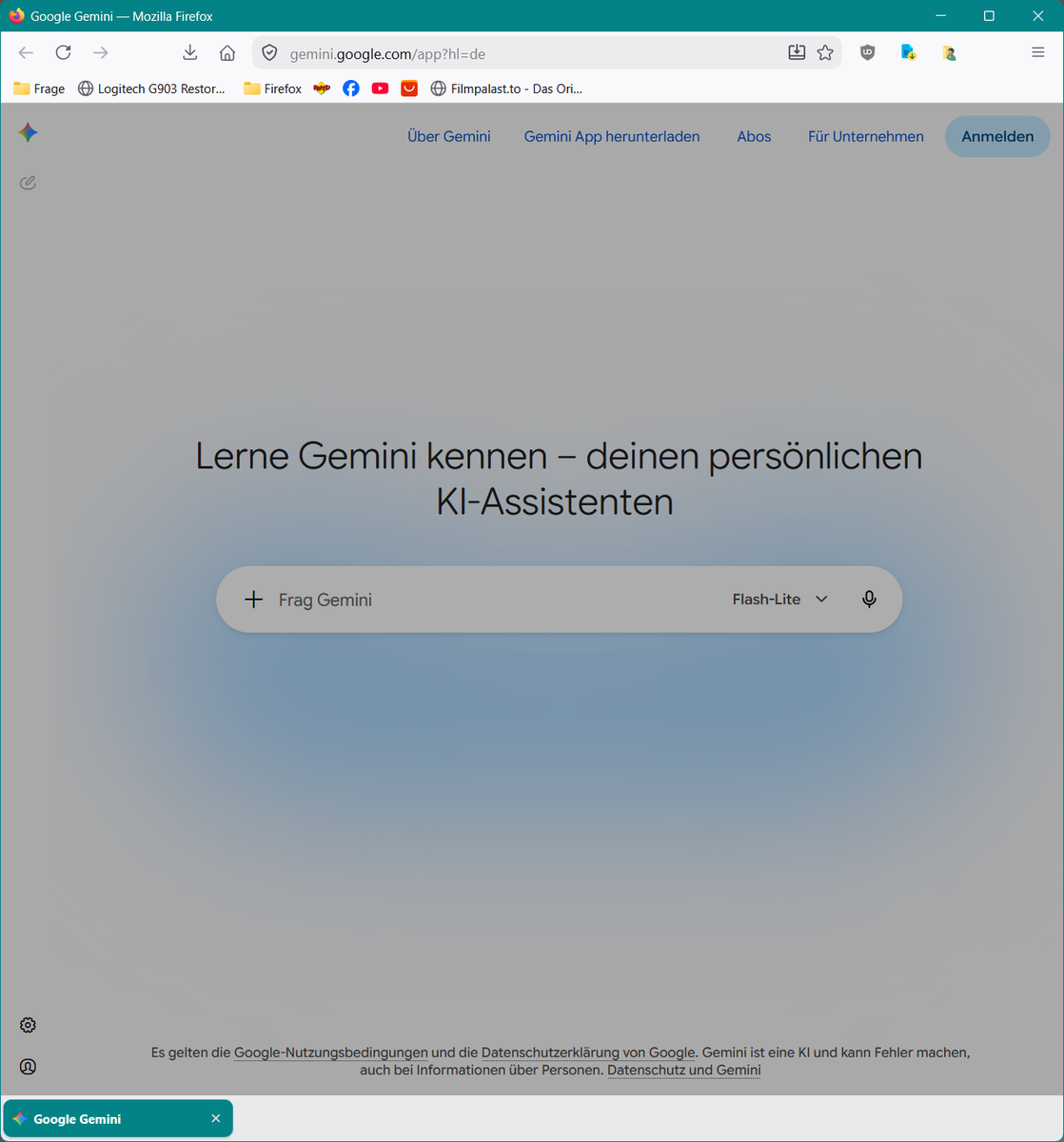Screen dimensions: 1064x1142
Task: Click the plus icon in Frag Gemini box
Action: (253, 600)
